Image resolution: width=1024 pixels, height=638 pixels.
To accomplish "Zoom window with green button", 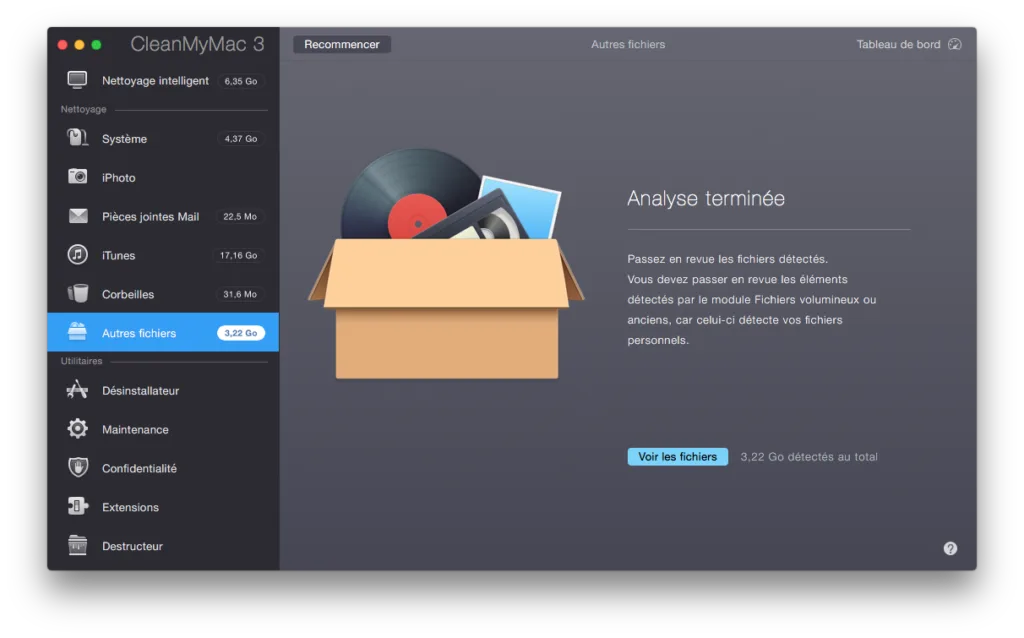I will (97, 44).
